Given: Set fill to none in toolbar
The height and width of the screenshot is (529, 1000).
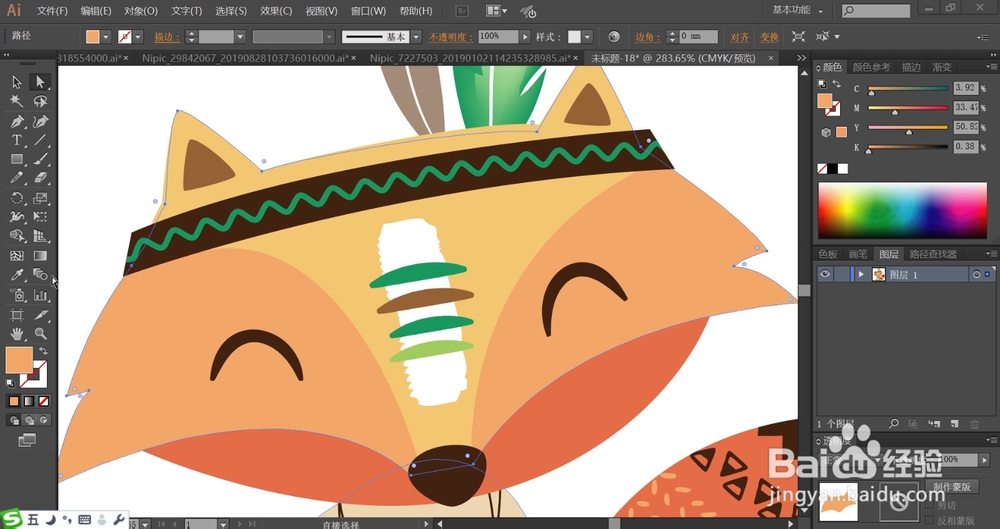Looking at the screenshot, I should 43,401.
